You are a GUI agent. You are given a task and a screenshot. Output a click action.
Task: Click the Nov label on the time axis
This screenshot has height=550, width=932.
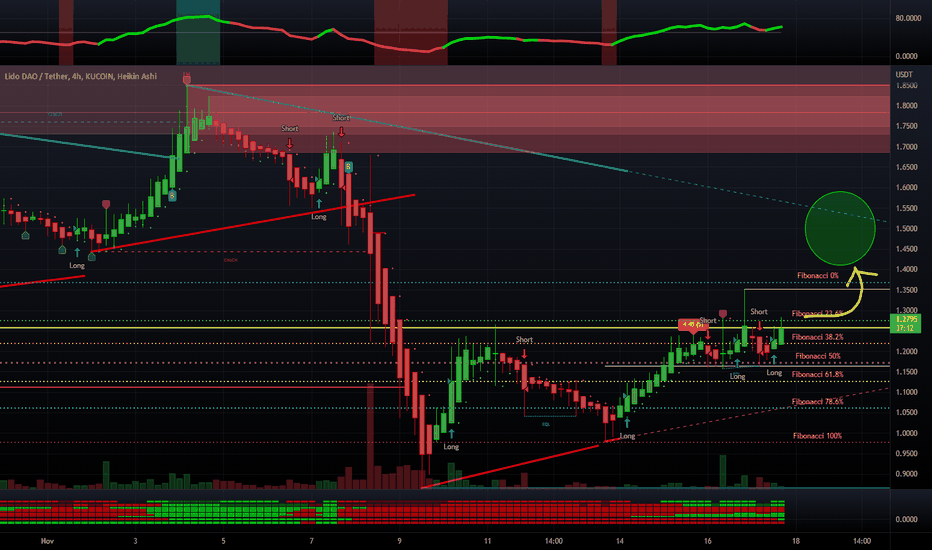click(48, 541)
